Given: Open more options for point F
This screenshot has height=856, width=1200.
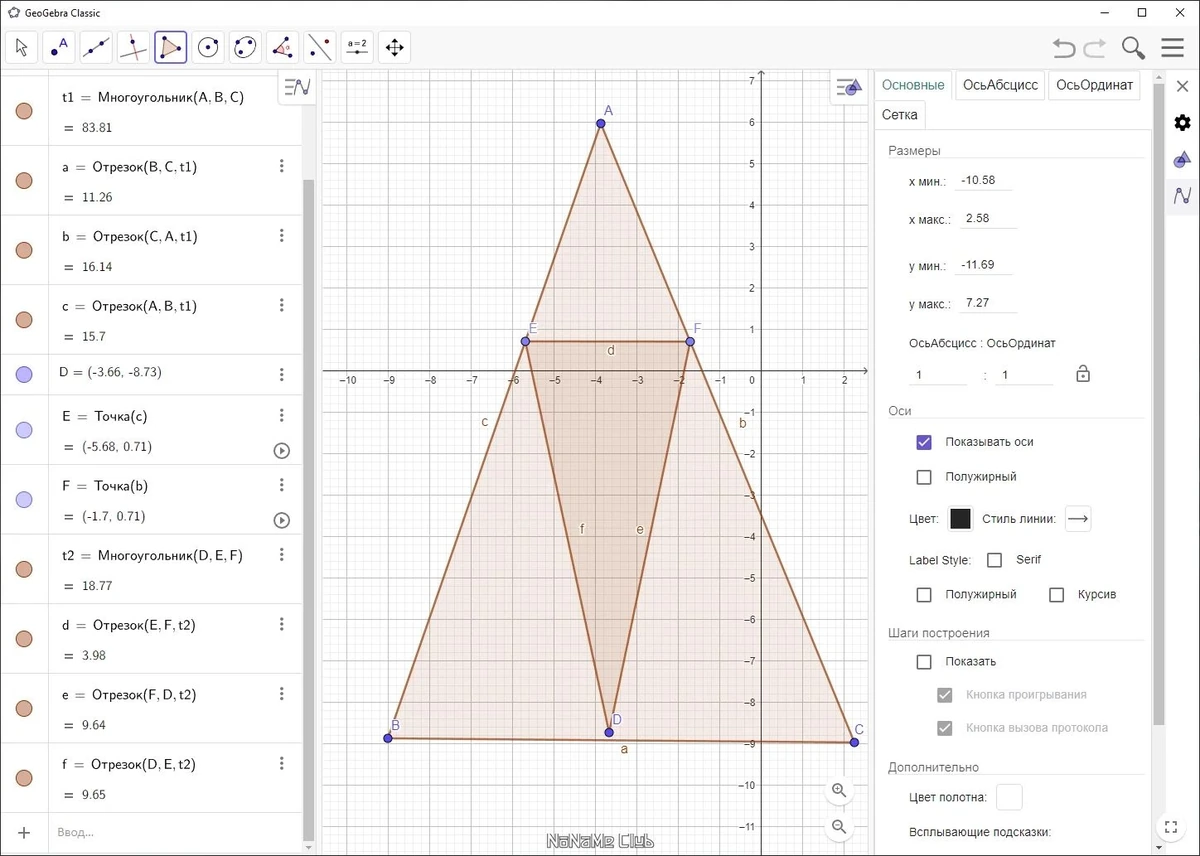Looking at the screenshot, I should click(282, 485).
